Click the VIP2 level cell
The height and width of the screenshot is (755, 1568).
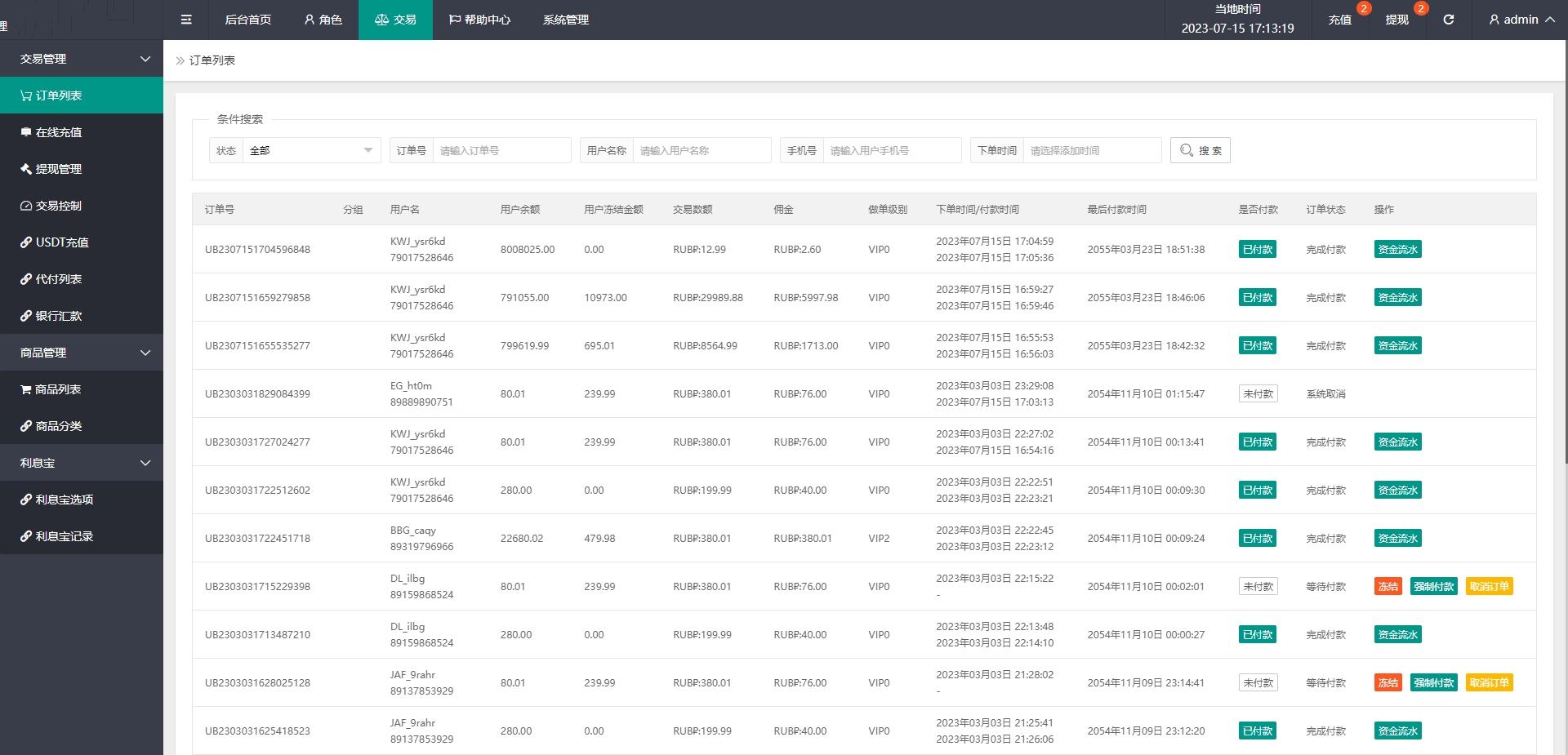[x=879, y=539]
